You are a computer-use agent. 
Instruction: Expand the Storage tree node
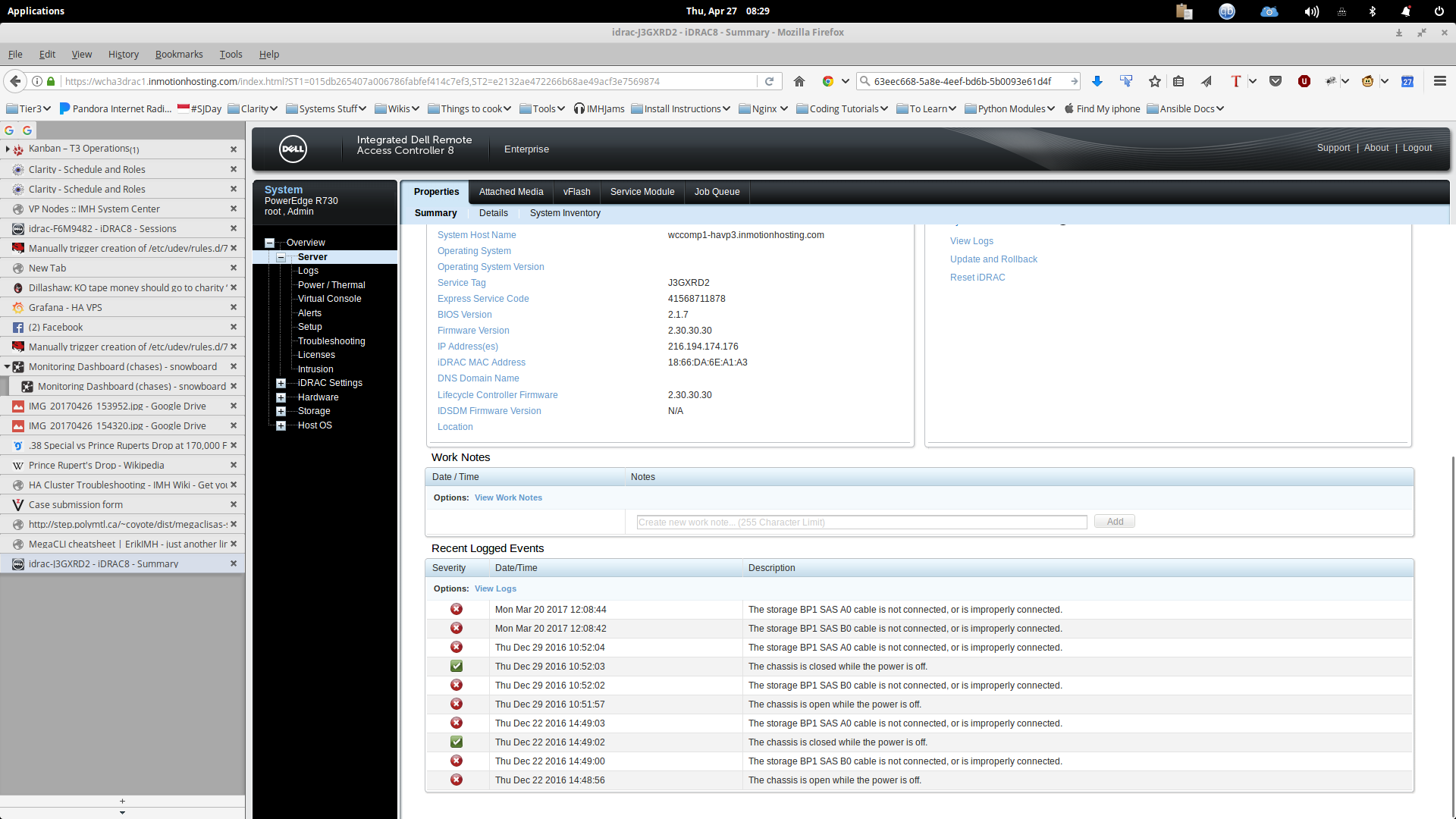pos(281,411)
